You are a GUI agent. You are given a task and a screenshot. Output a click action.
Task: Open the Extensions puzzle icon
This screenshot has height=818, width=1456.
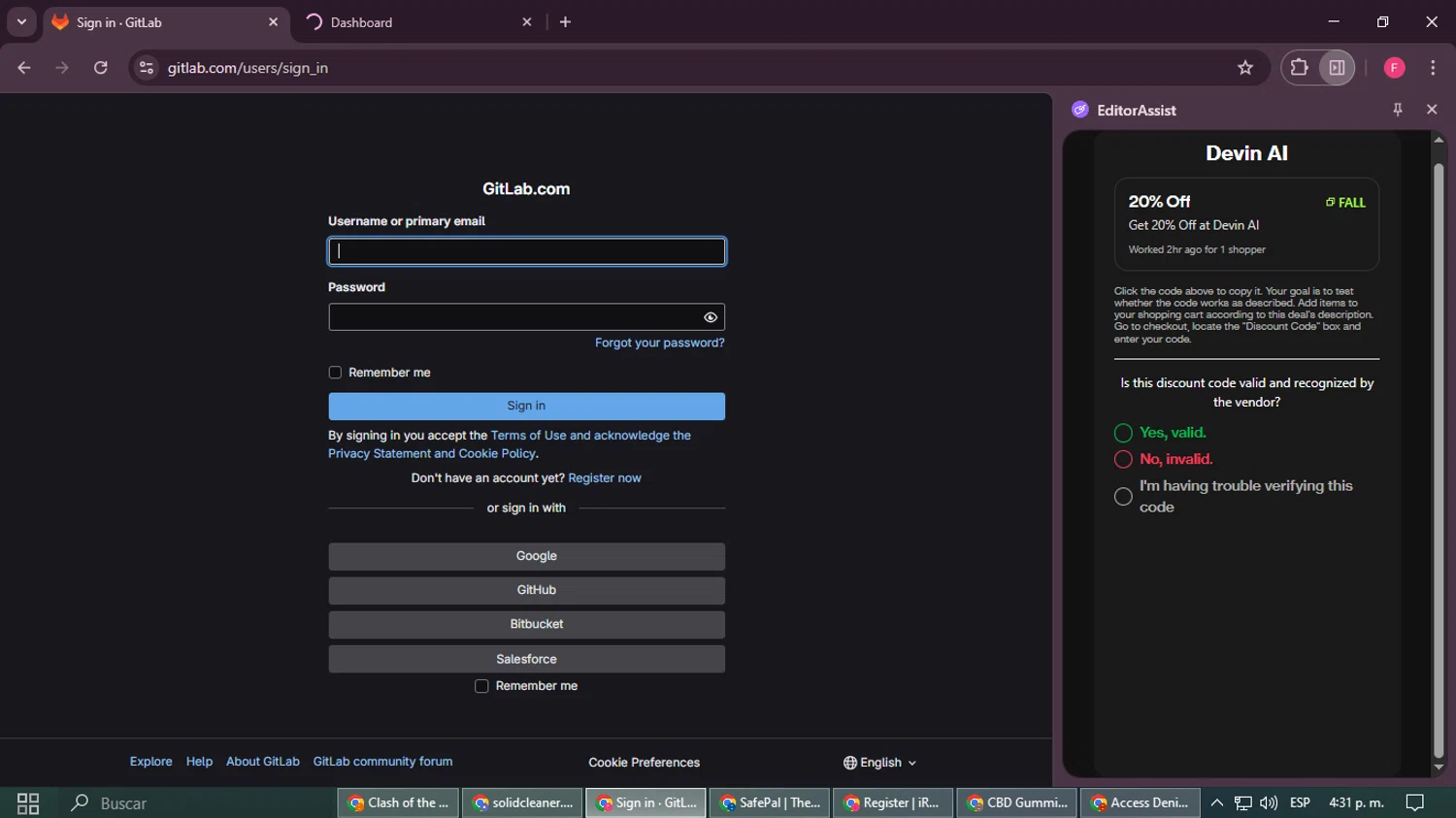(x=1299, y=68)
